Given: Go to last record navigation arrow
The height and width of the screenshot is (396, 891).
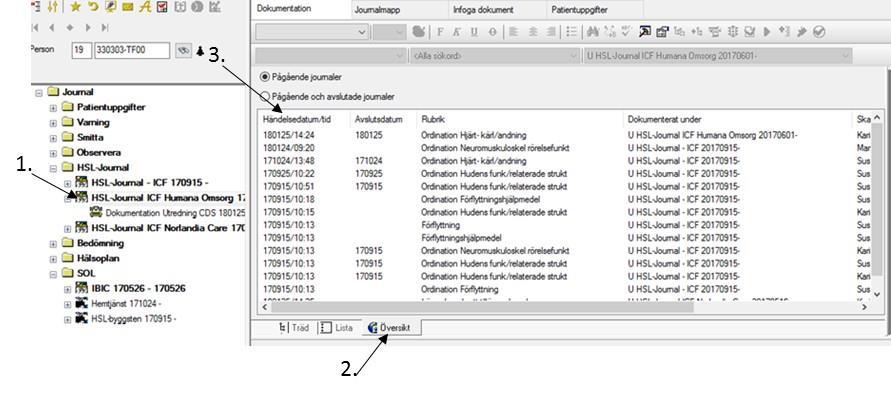Looking at the screenshot, I should (105, 27).
